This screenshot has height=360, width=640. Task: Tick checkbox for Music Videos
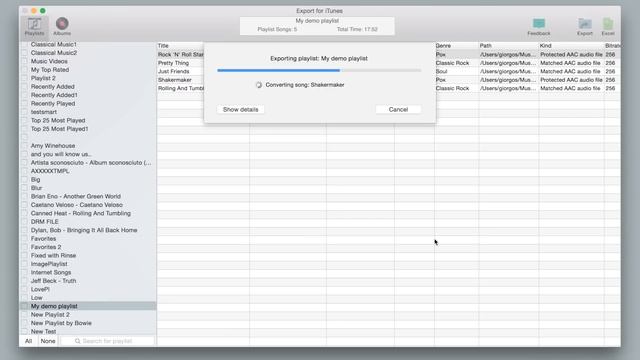point(24,61)
